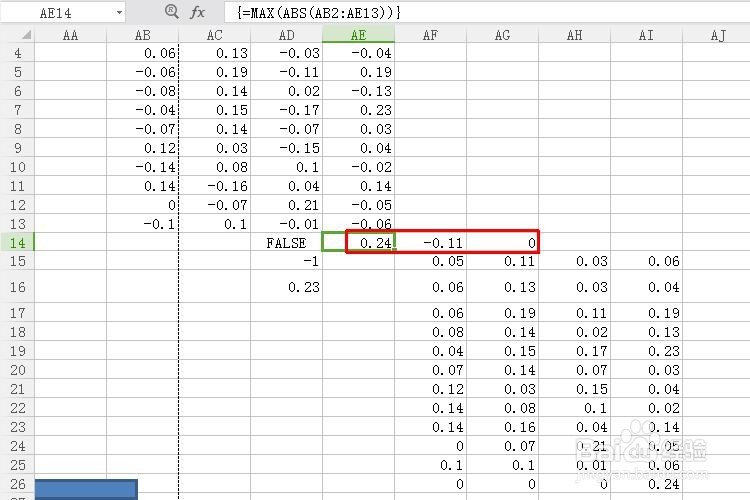The height and width of the screenshot is (500, 750).
Task: Click cell AB13 showing -0.1
Action: pyautogui.click(x=143, y=223)
